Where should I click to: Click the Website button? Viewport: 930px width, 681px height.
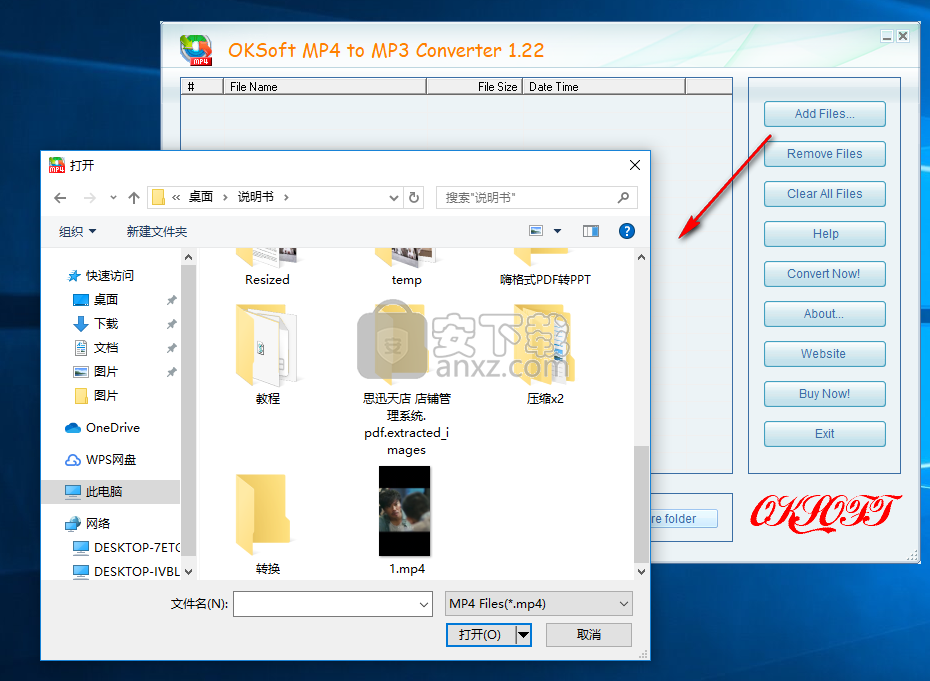tap(824, 354)
